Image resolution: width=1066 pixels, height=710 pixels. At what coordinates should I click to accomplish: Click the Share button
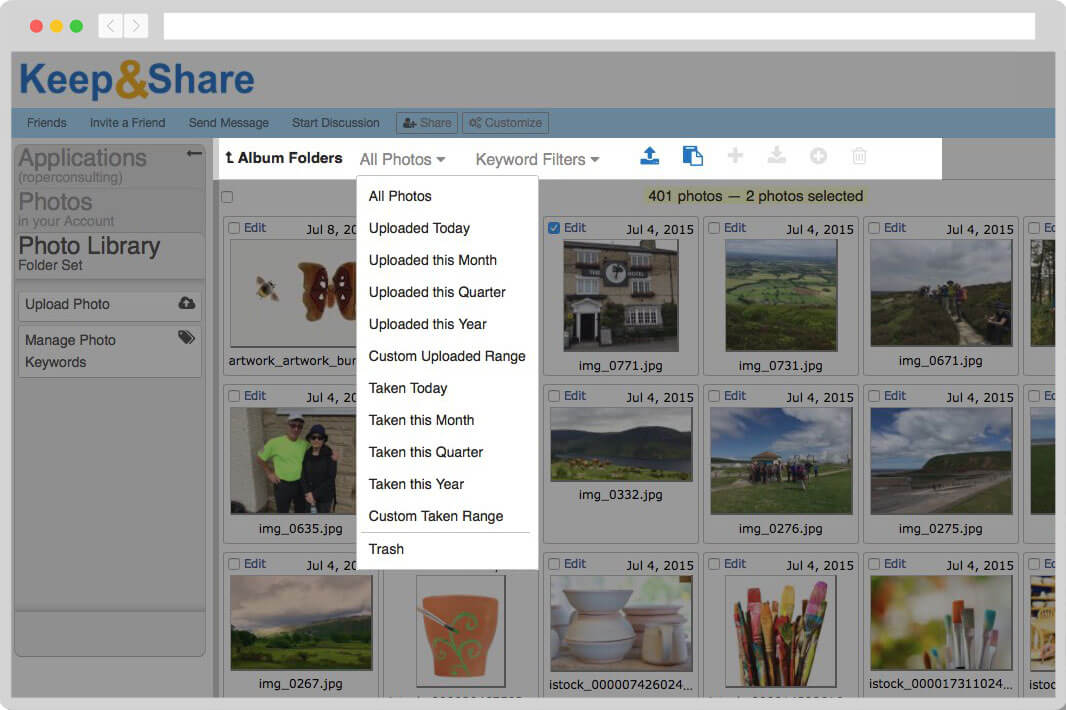427,123
